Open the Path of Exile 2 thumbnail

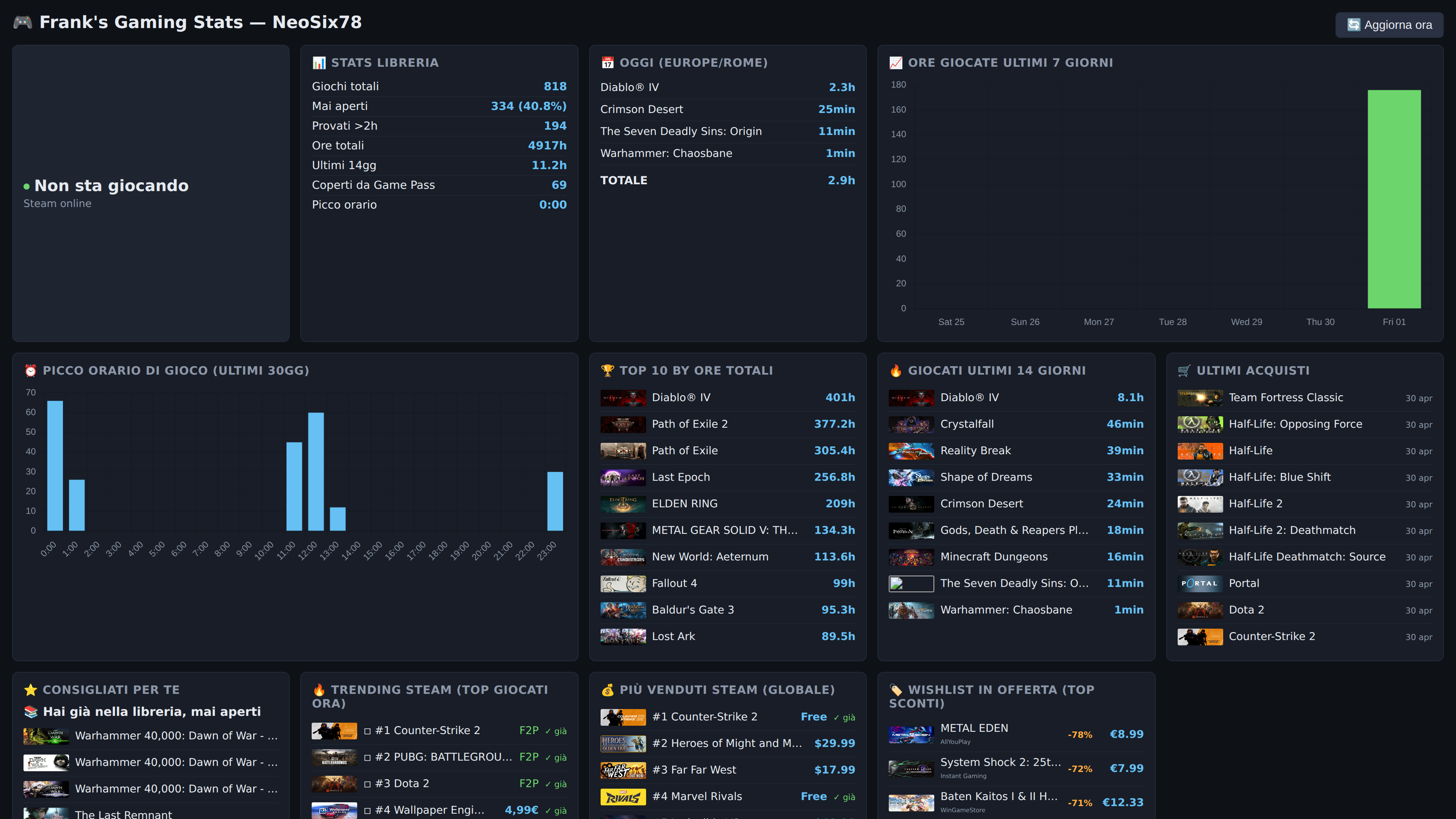click(623, 425)
